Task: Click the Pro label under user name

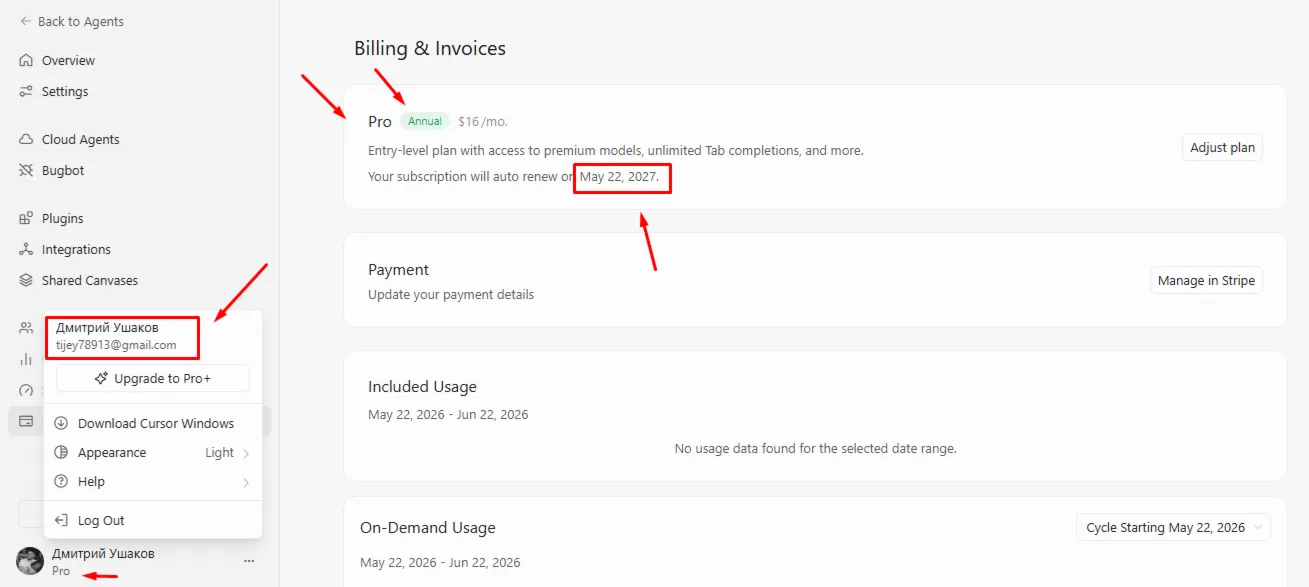Action: [61, 571]
